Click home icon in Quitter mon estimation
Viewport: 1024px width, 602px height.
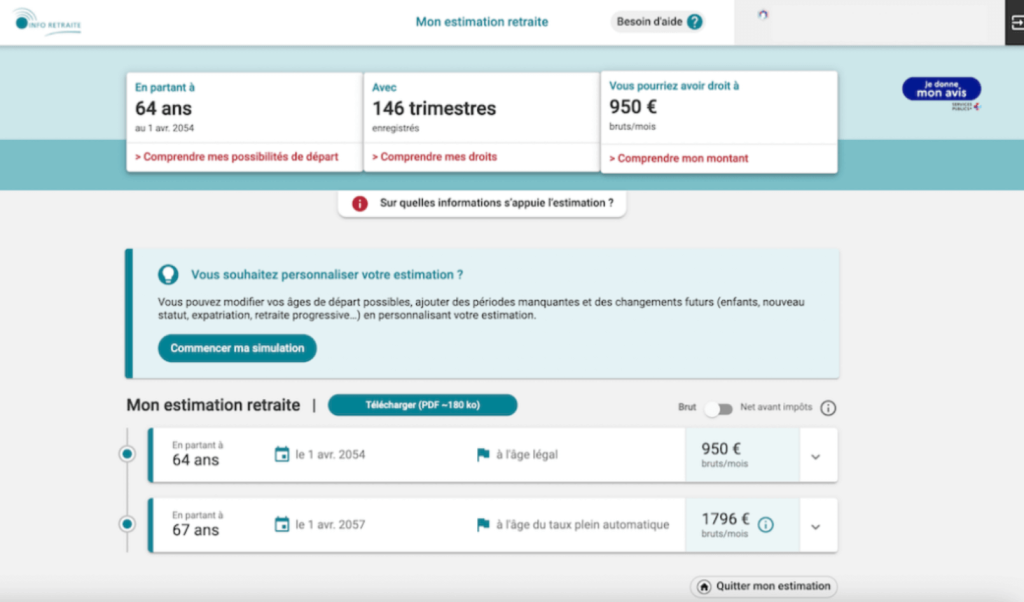704,586
